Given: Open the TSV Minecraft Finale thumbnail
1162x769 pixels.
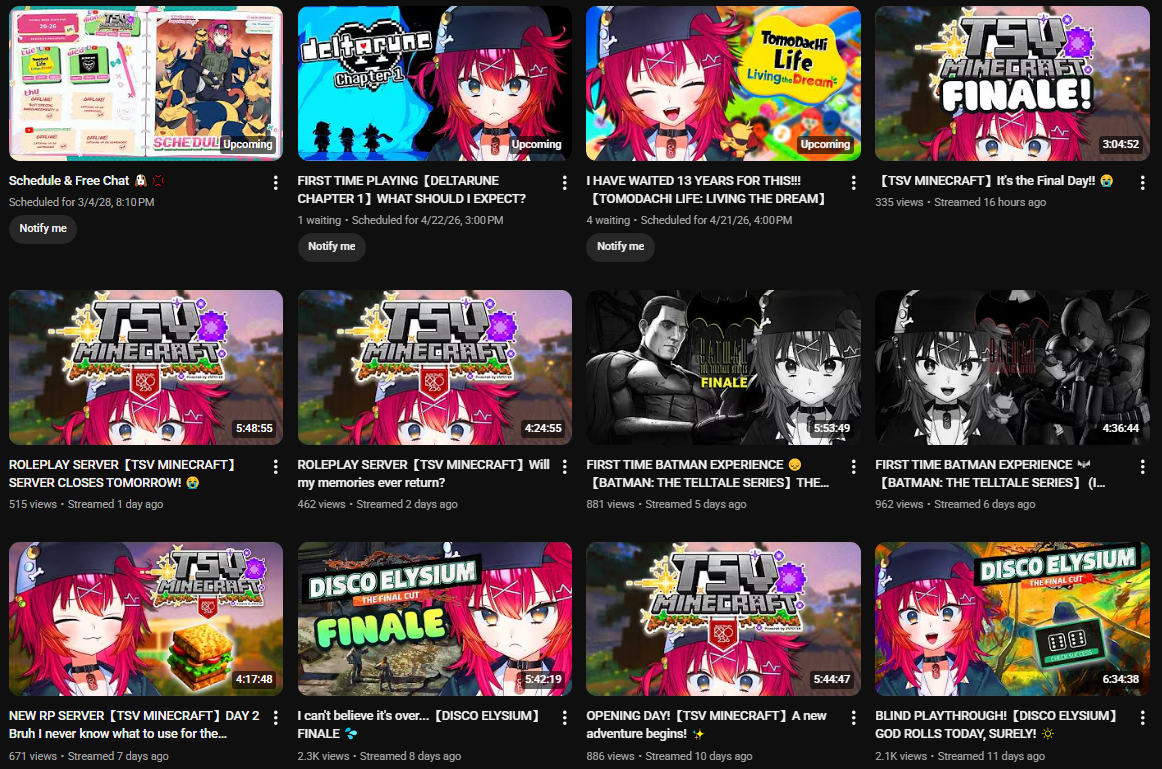Looking at the screenshot, I should click(1012, 84).
